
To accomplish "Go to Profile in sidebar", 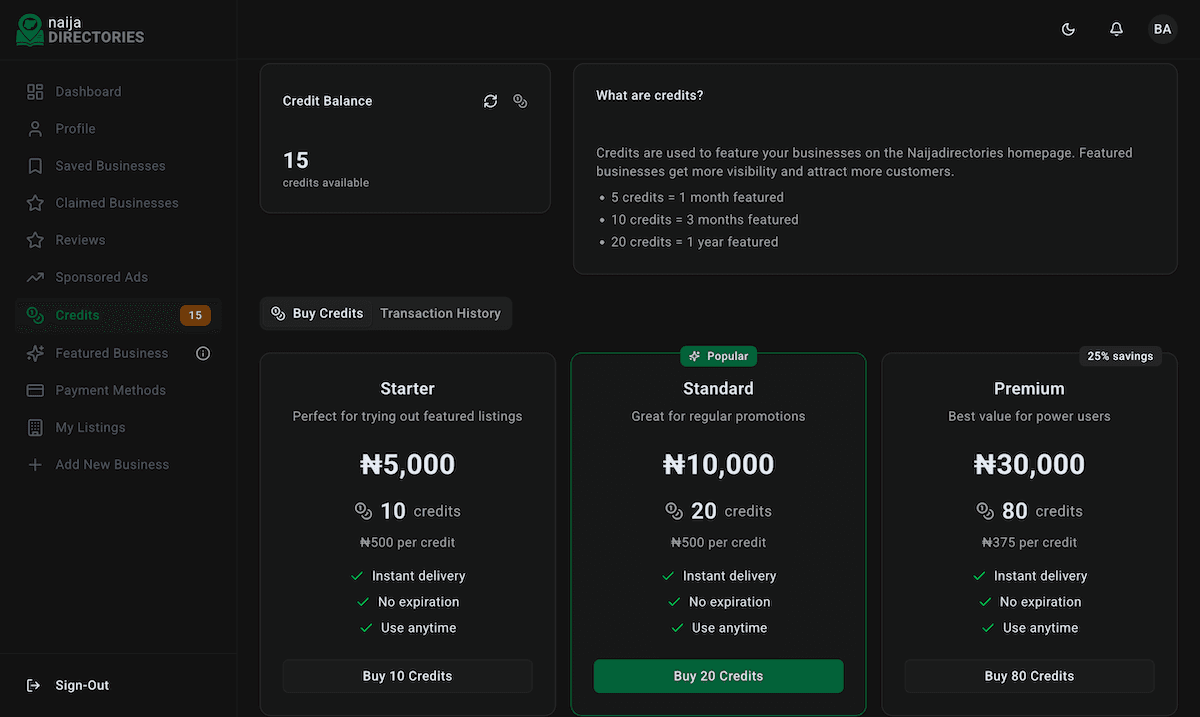I will 75,129.
